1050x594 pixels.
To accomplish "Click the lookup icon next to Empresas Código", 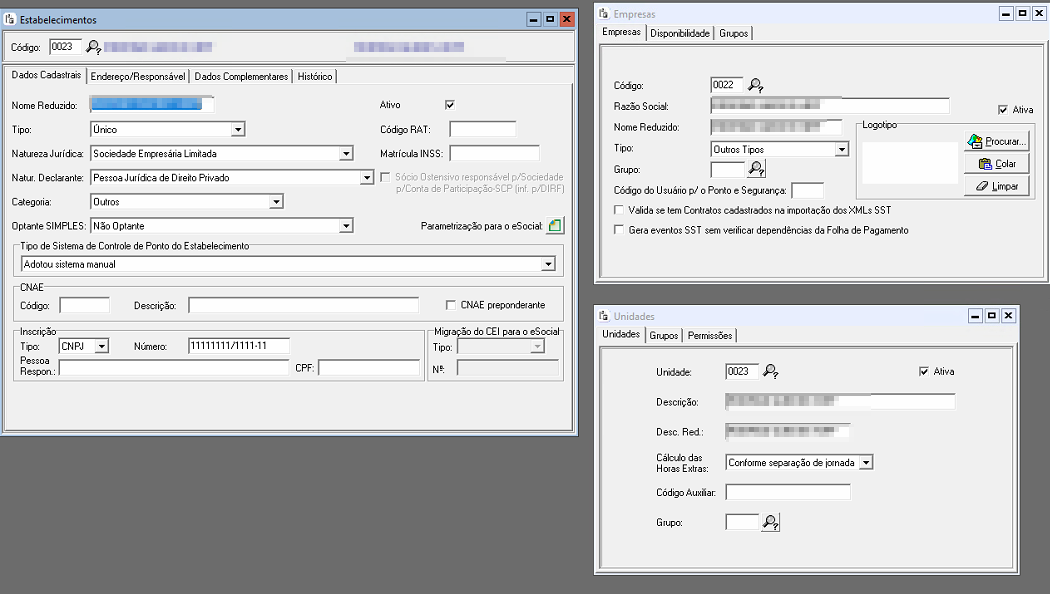I will coord(756,85).
